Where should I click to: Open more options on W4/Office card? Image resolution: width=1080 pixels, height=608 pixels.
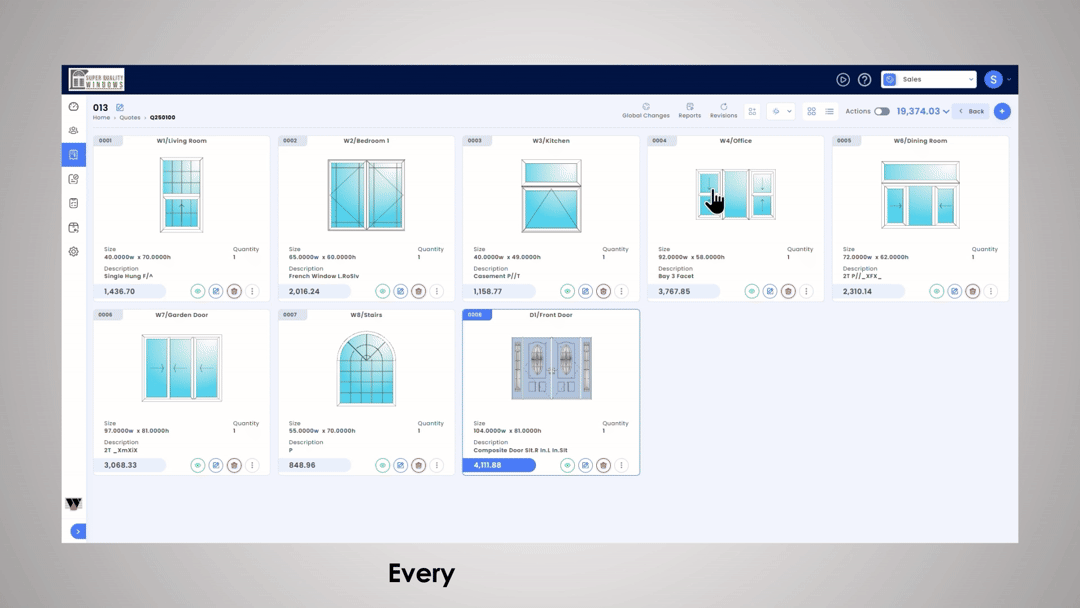[807, 291]
